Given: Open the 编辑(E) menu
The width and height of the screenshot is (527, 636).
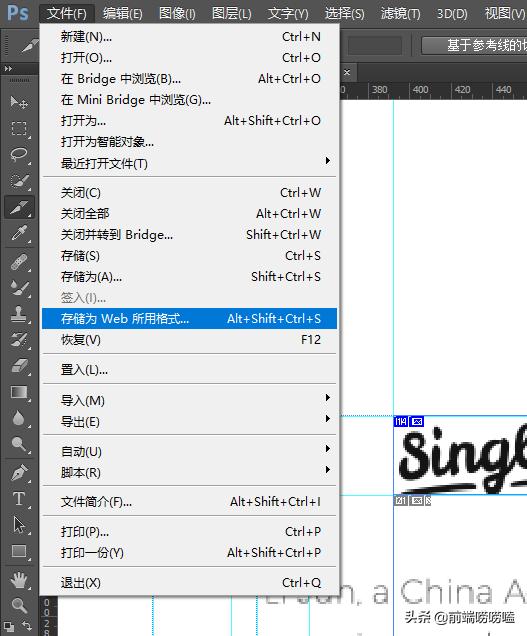Looking at the screenshot, I should 123,14.
